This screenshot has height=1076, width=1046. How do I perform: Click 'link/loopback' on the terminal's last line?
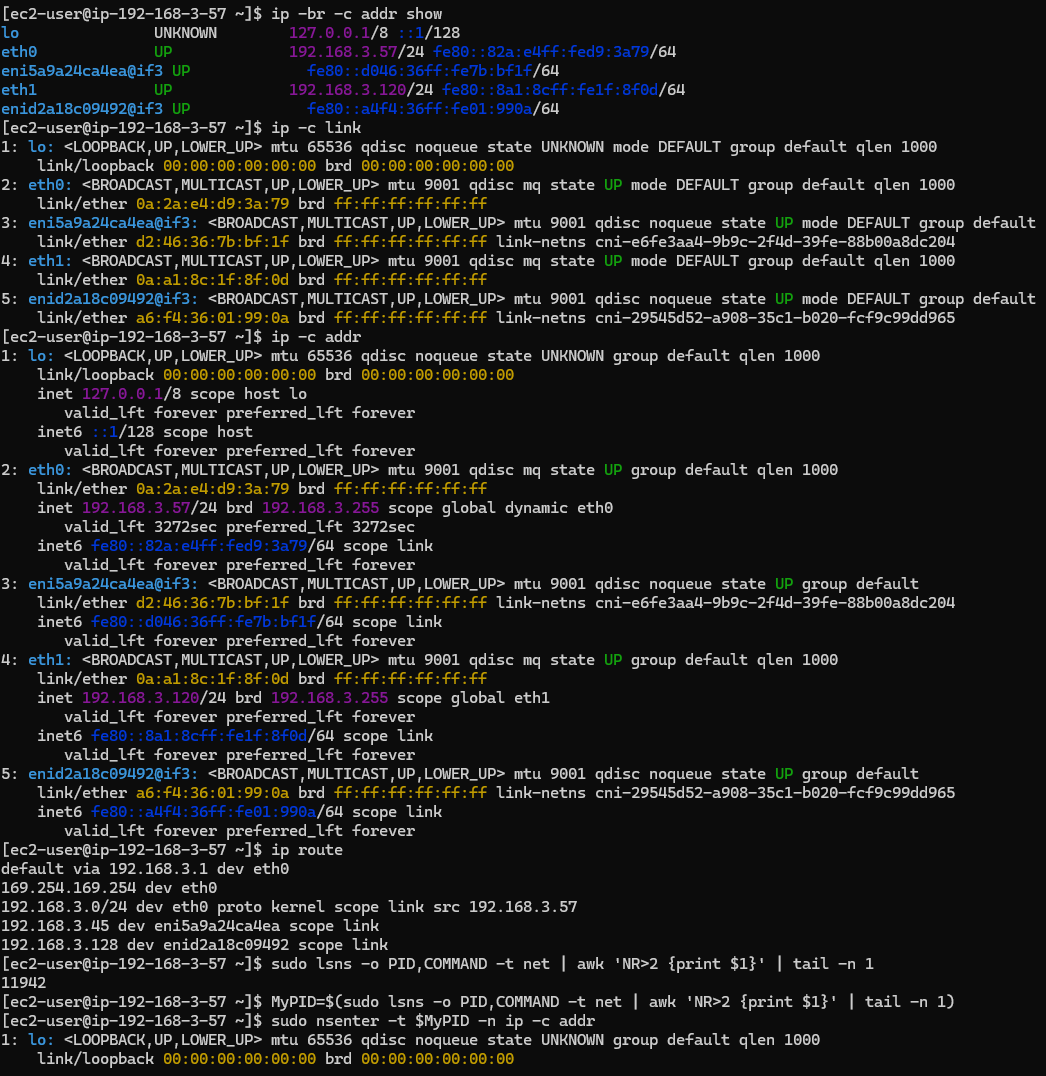[x=95, y=1059]
